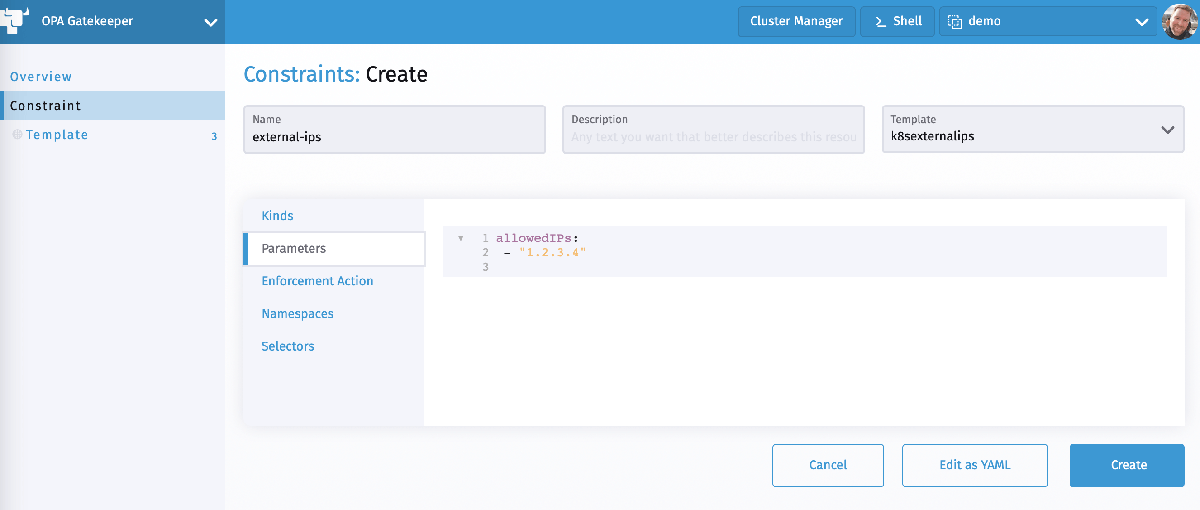Click the Rancher cow logo icon
The image size is (1200, 510).
[x=16, y=21]
